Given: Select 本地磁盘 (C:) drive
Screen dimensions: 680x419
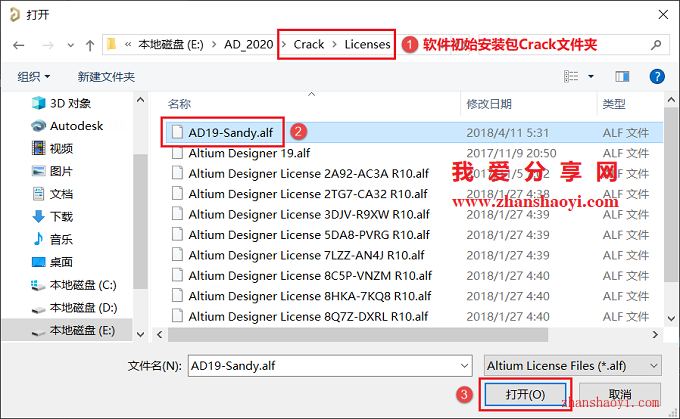Looking at the screenshot, I should click(74, 285).
